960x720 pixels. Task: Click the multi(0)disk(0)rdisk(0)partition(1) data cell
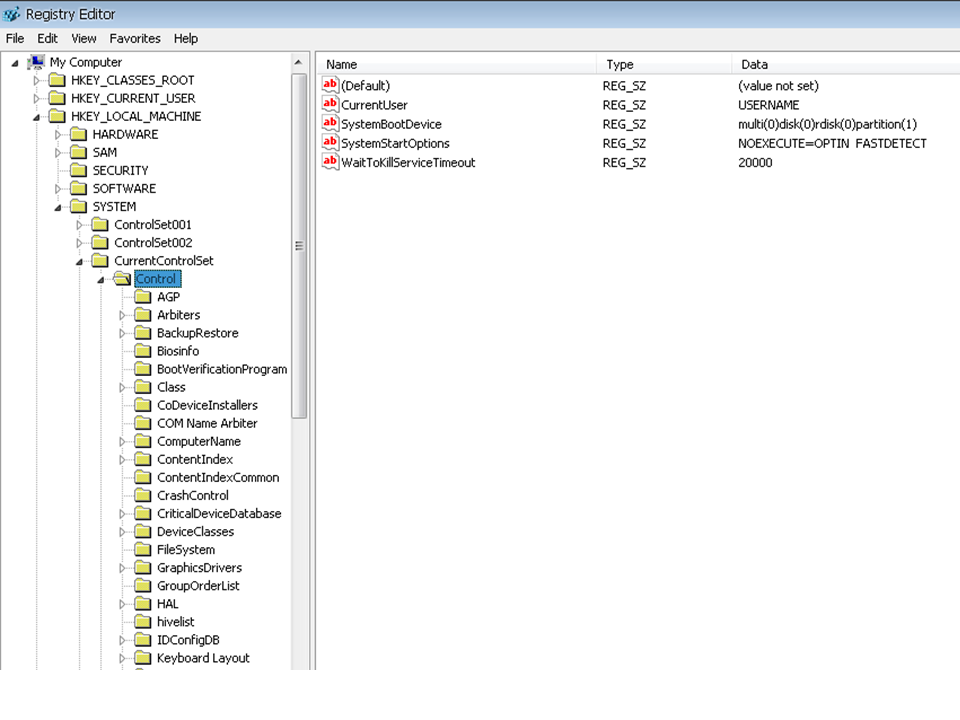tap(827, 124)
